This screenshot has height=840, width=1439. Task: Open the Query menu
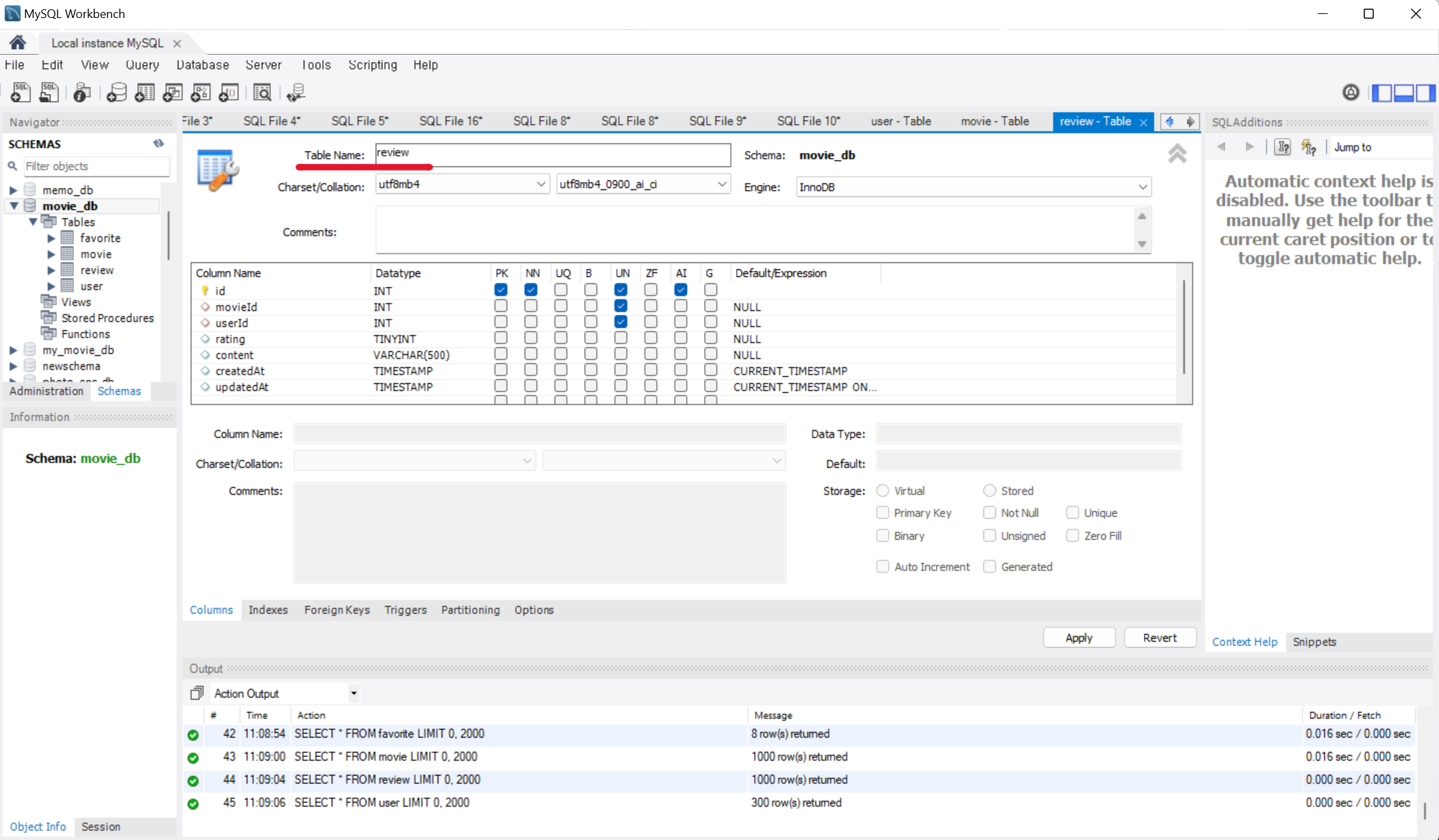tap(143, 65)
